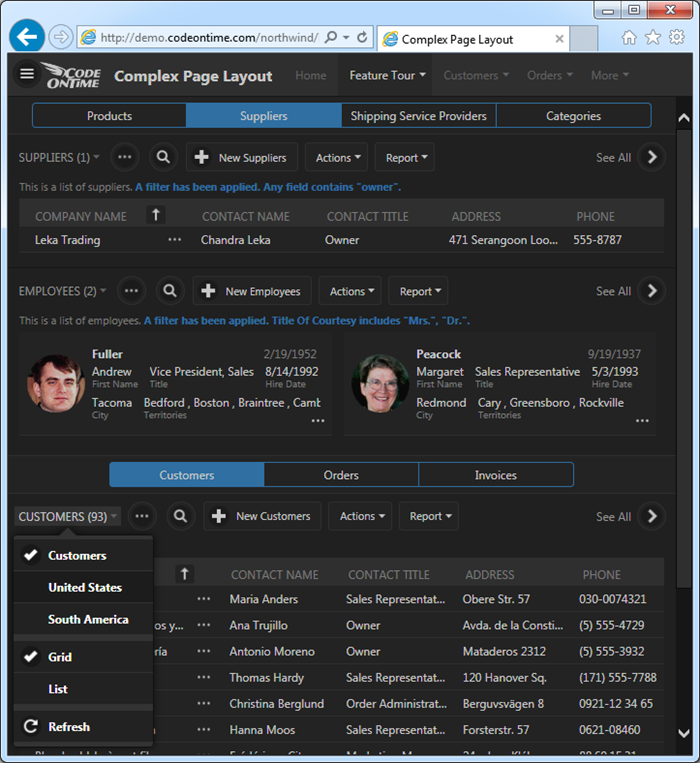Image resolution: width=700 pixels, height=763 pixels.
Task: Click the address bar search magnifier
Action: coord(331,37)
